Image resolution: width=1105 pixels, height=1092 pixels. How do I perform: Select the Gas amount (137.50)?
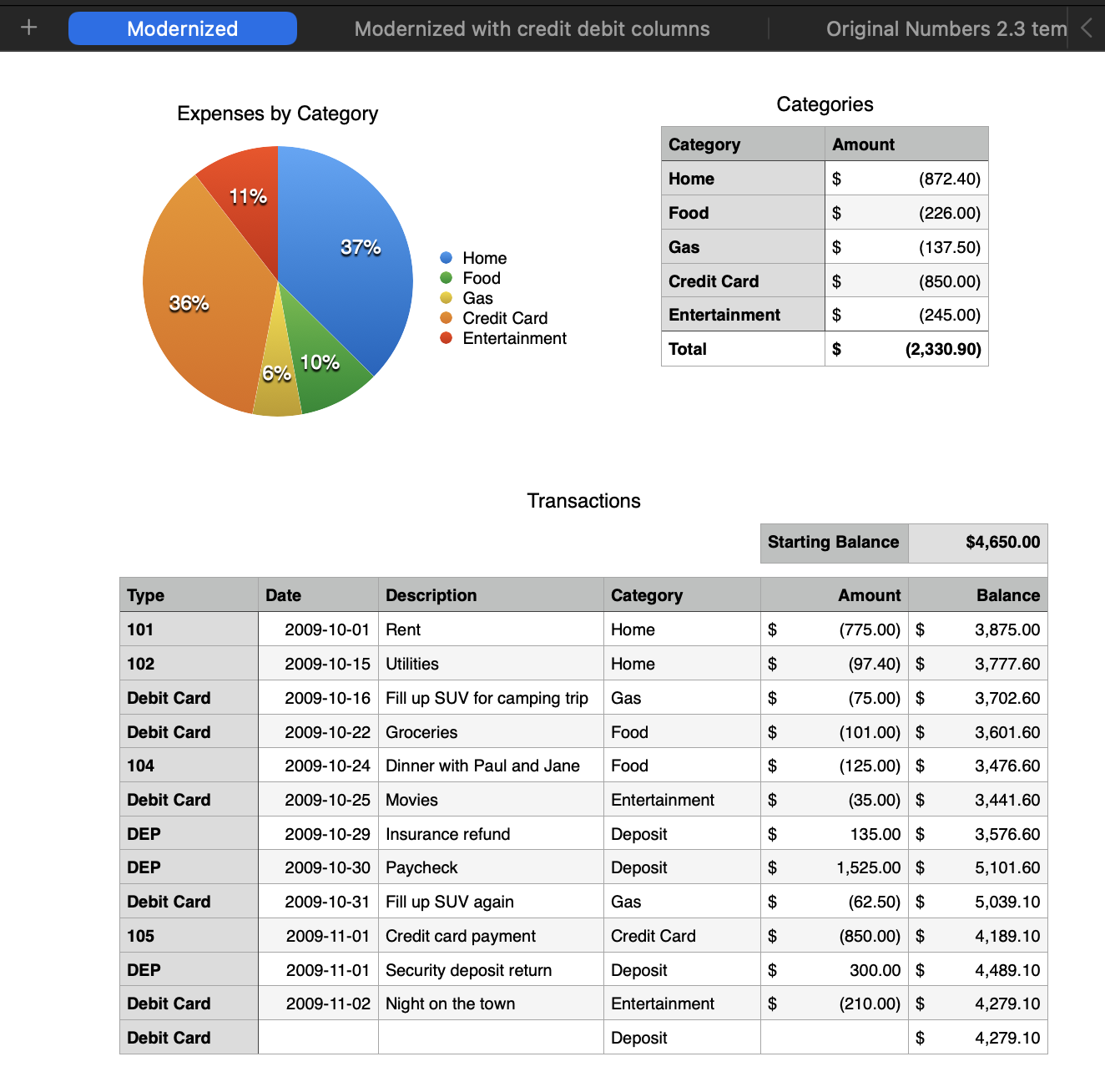[906, 247]
